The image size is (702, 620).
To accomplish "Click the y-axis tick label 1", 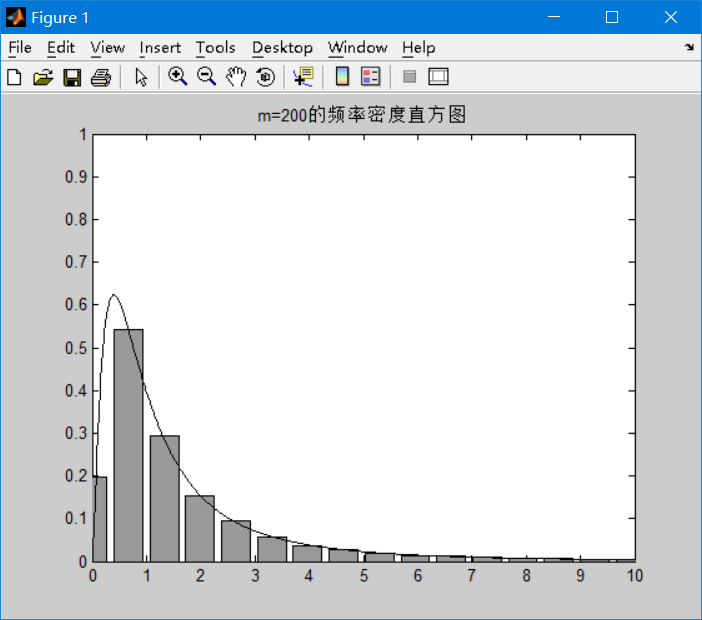I will point(83,134).
